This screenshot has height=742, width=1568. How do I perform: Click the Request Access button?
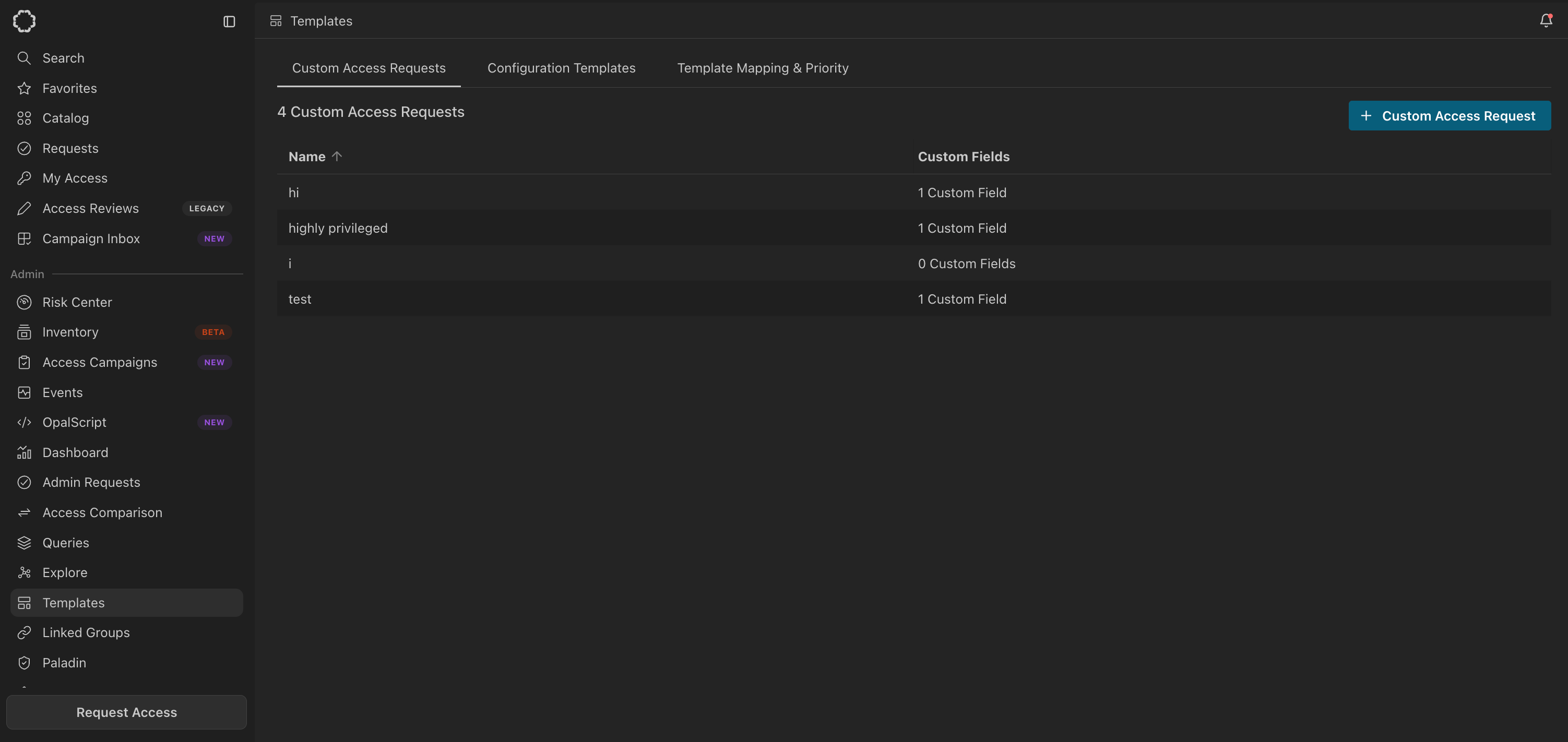[x=127, y=712]
